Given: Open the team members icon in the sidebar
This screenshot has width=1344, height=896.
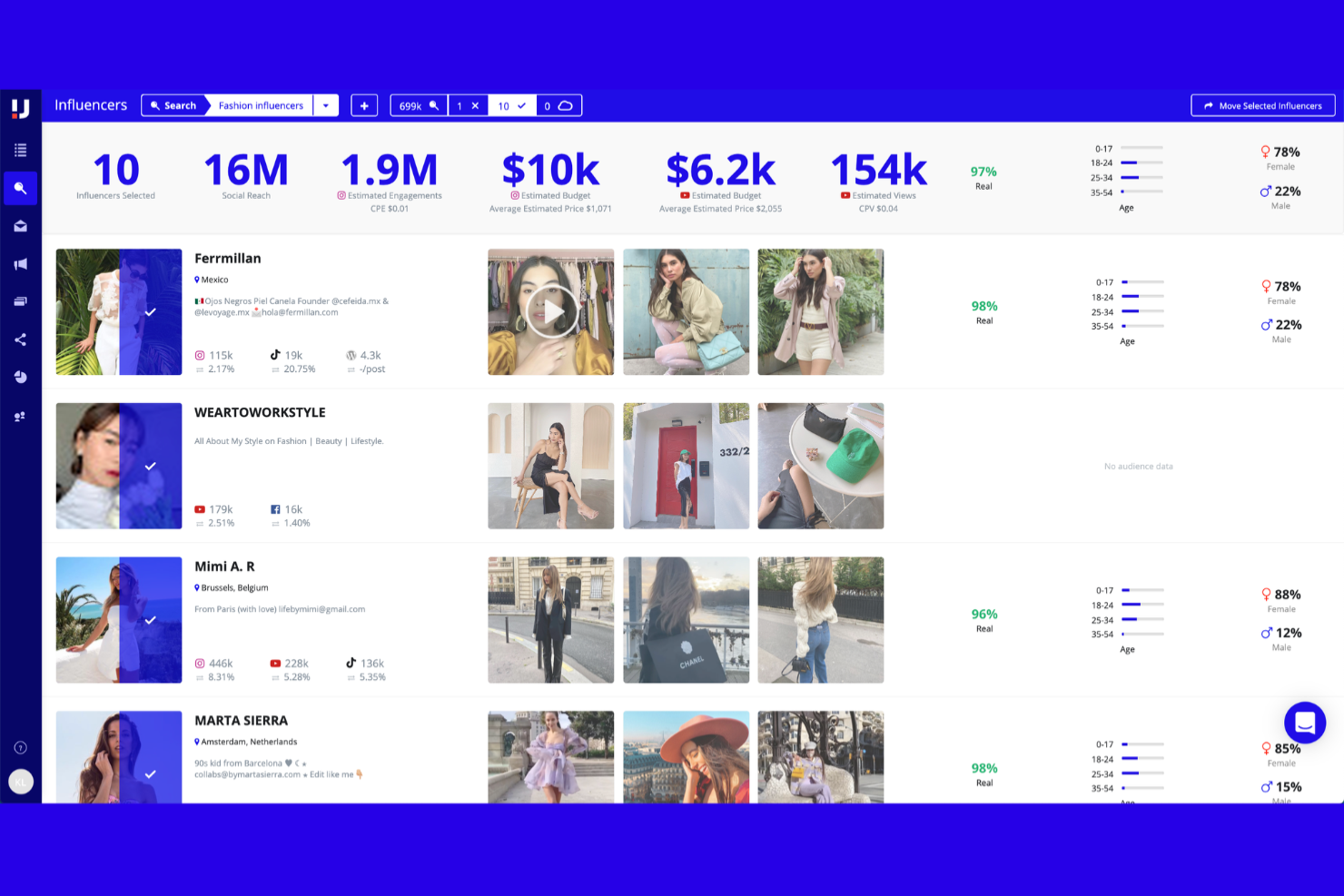Looking at the screenshot, I should pyautogui.click(x=21, y=416).
